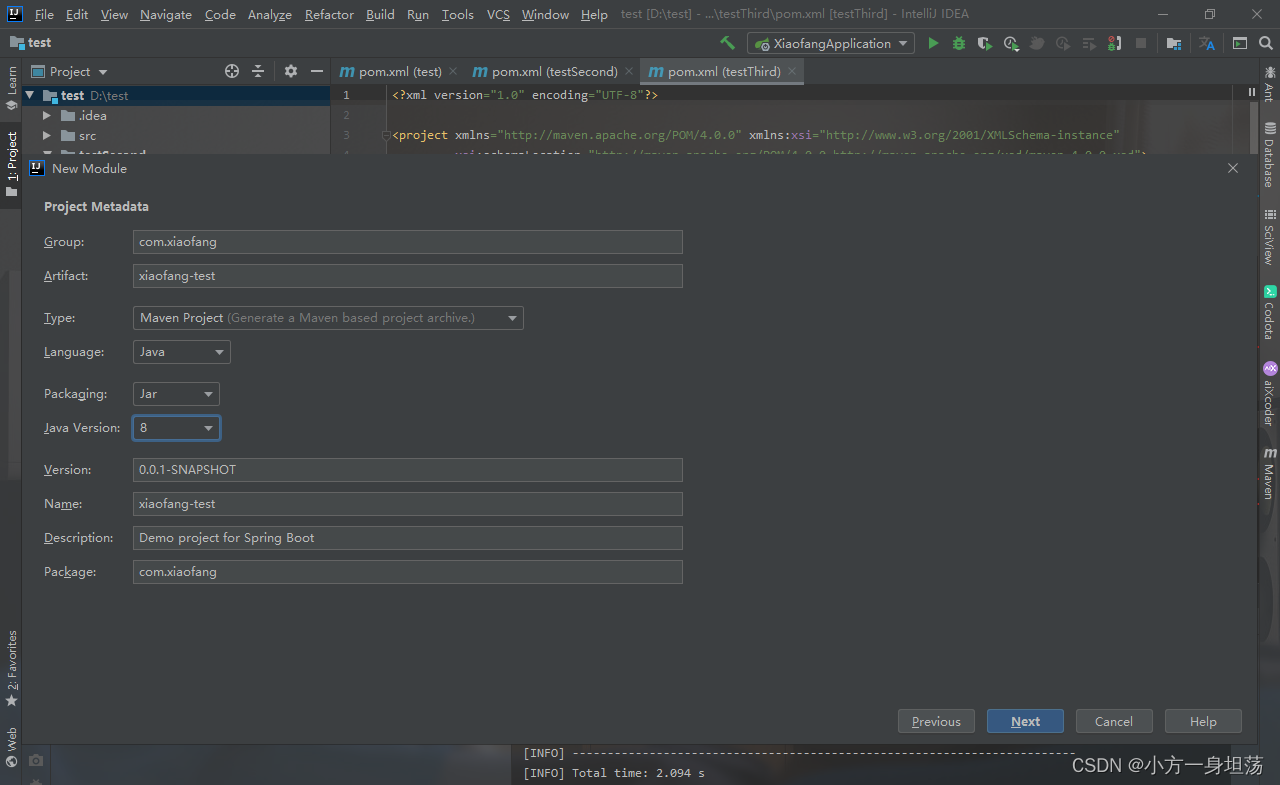Open the VCS menu
This screenshot has height=785, width=1280.
[498, 14]
